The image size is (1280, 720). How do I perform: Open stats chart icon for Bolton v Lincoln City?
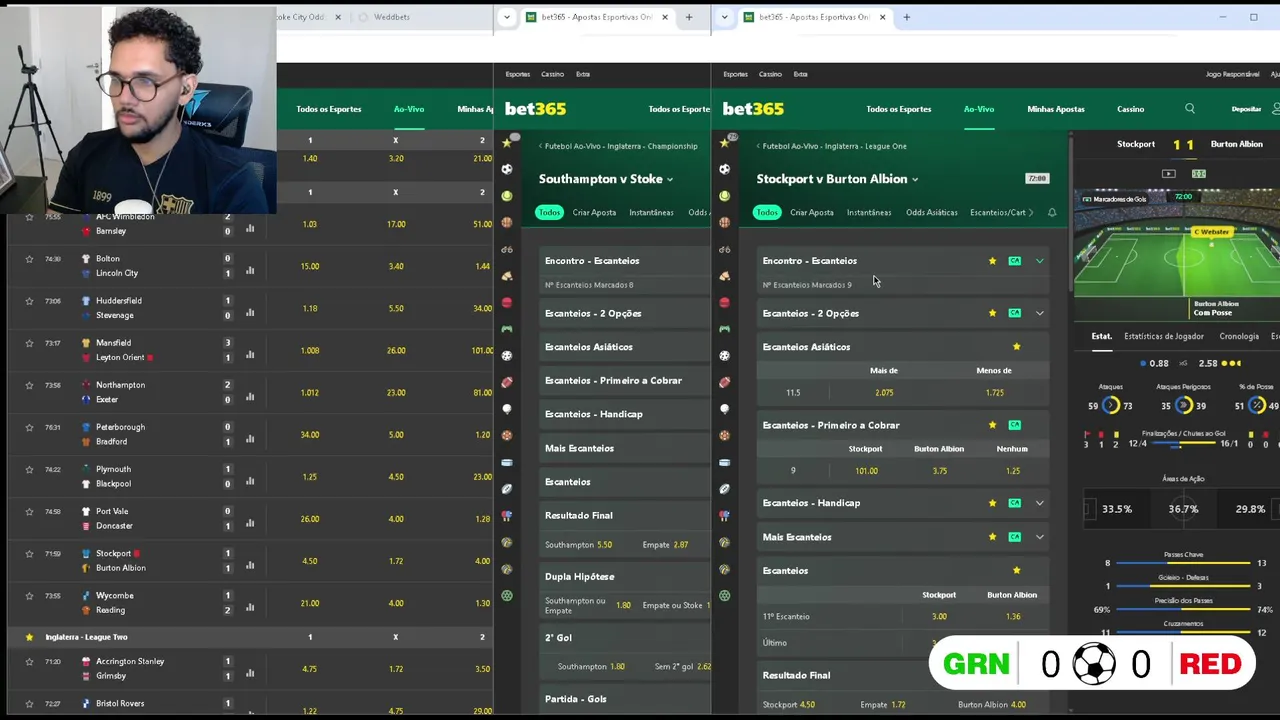[250, 270]
